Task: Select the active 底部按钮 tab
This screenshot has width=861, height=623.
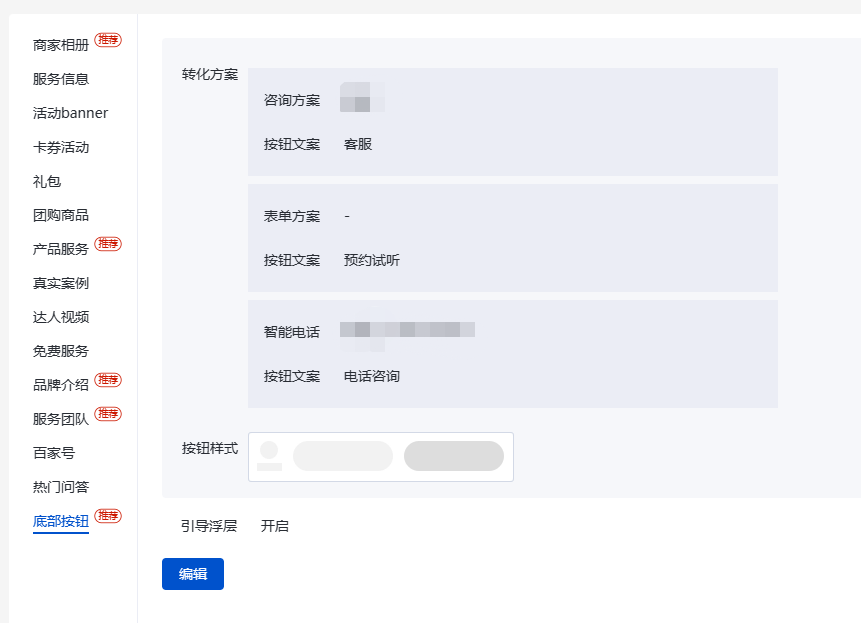Action: click(x=60, y=521)
